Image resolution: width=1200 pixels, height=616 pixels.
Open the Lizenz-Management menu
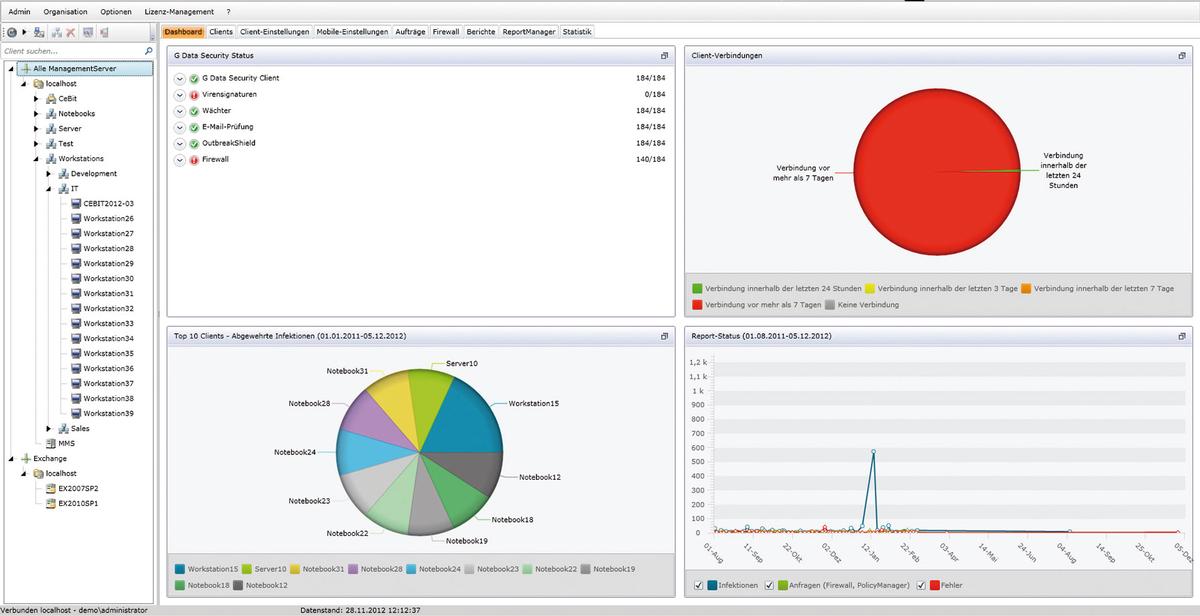(x=179, y=11)
